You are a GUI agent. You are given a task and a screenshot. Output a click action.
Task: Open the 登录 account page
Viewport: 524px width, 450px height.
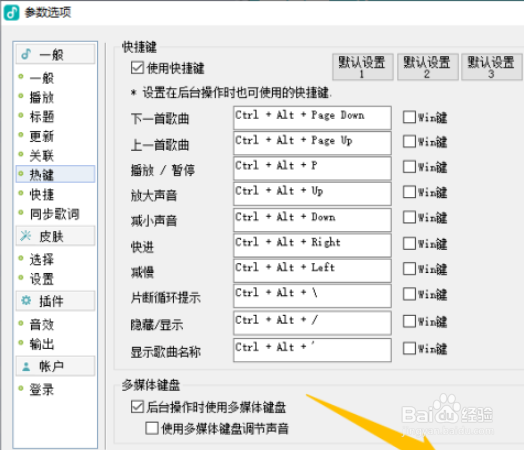[x=41, y=389]
